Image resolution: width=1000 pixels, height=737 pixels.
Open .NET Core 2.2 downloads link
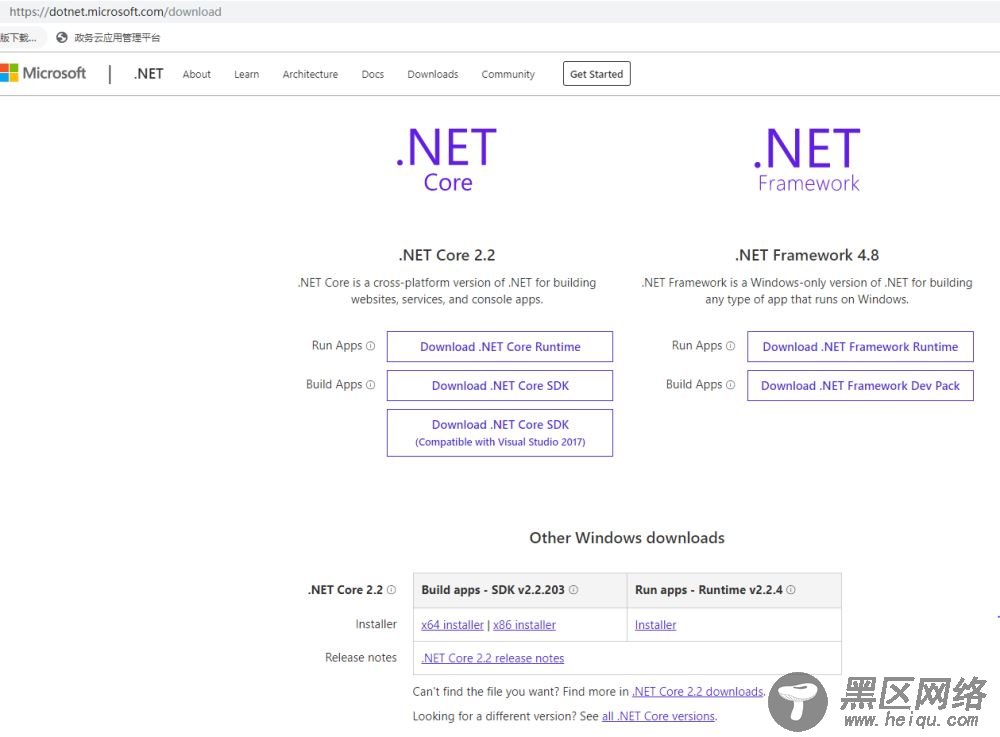point(698,691)
